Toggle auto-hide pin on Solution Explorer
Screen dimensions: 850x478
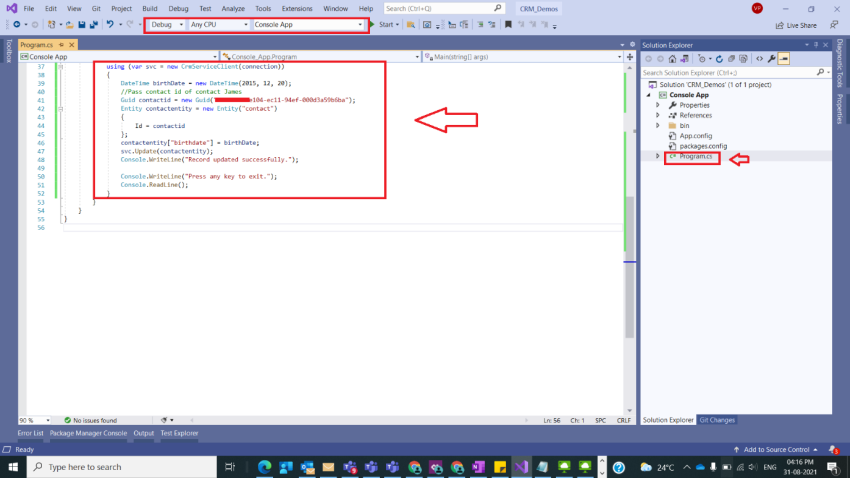click(x=816, y=45)
